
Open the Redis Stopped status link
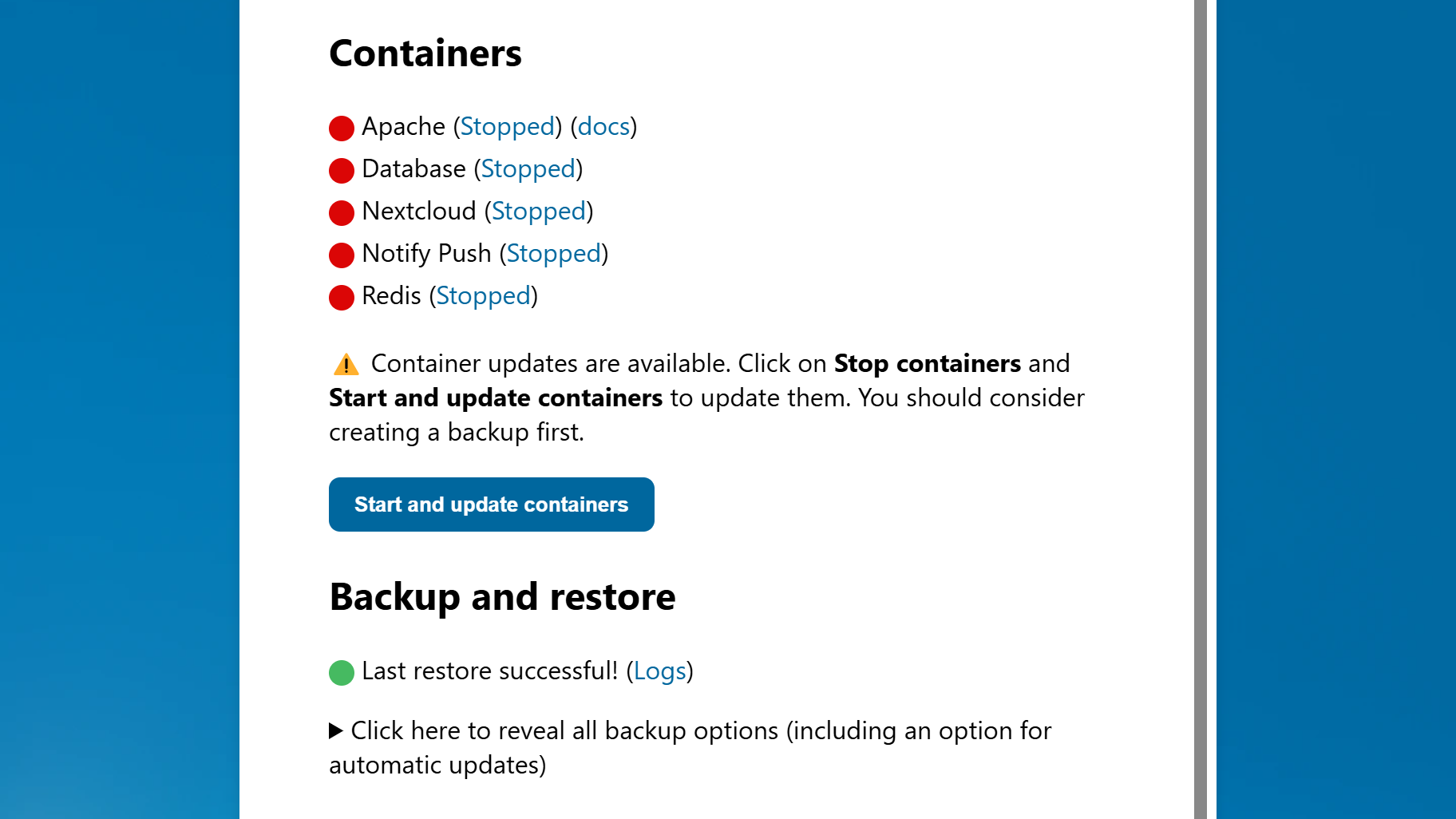click(484, 296)
